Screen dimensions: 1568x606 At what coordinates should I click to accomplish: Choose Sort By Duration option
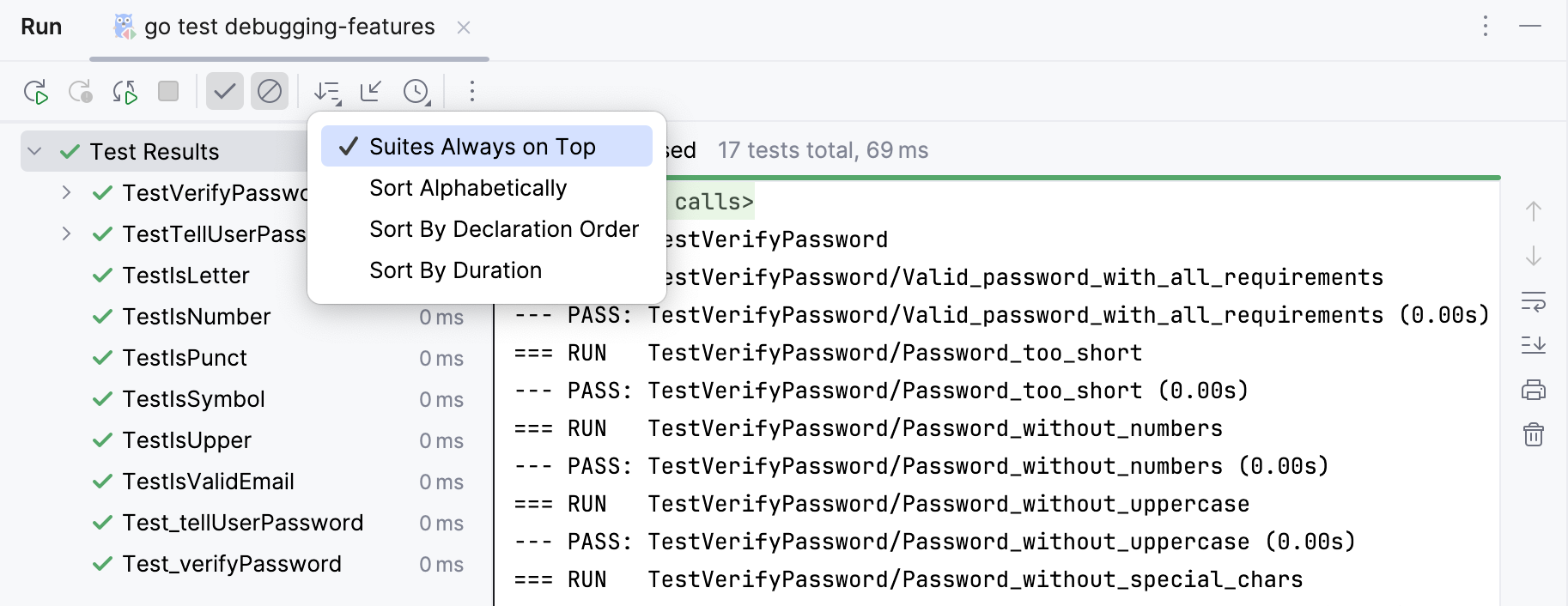point(455,270)
